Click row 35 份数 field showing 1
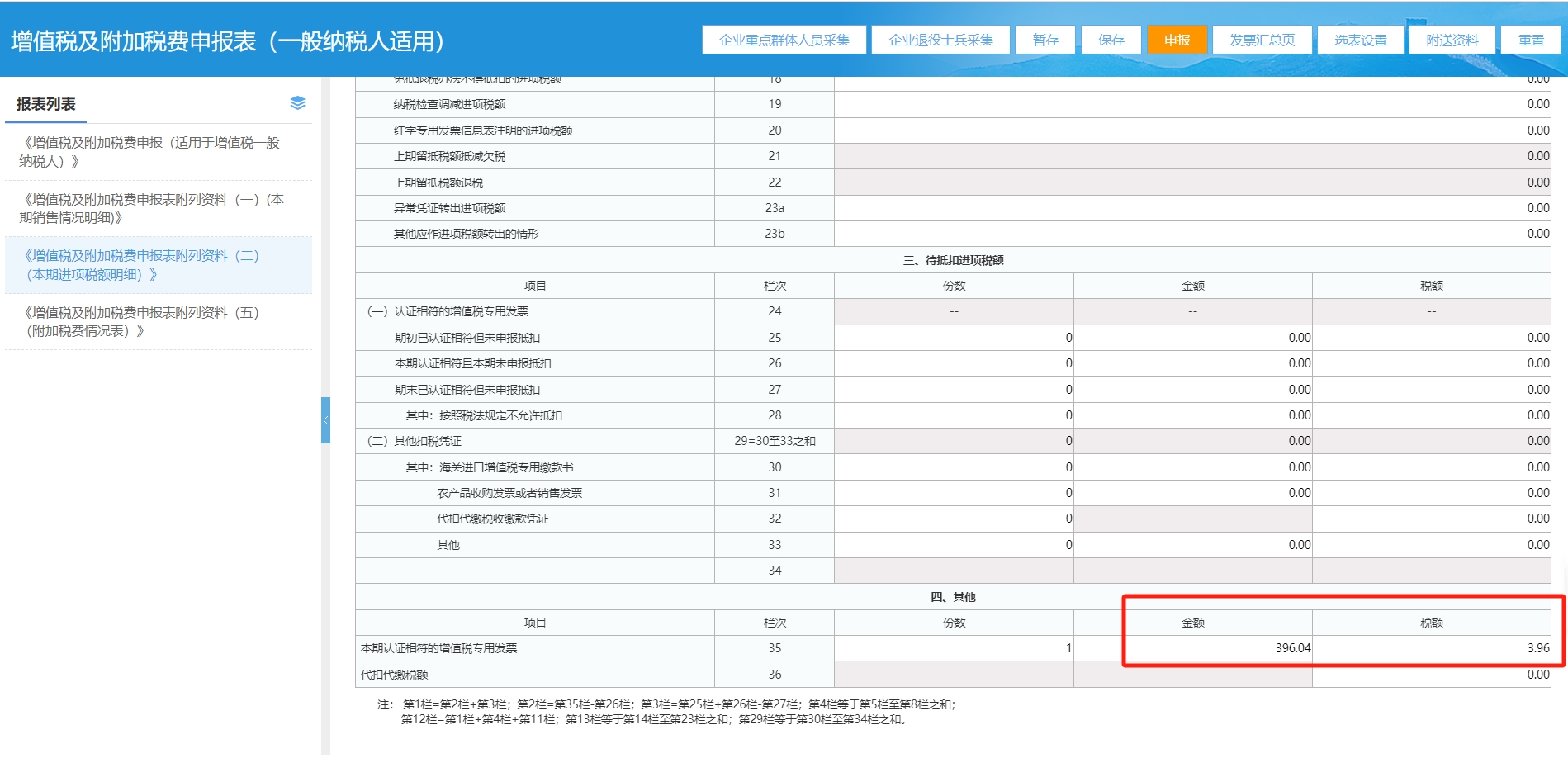This screenshot has width=1568, height=758. (x=953, y=648)
